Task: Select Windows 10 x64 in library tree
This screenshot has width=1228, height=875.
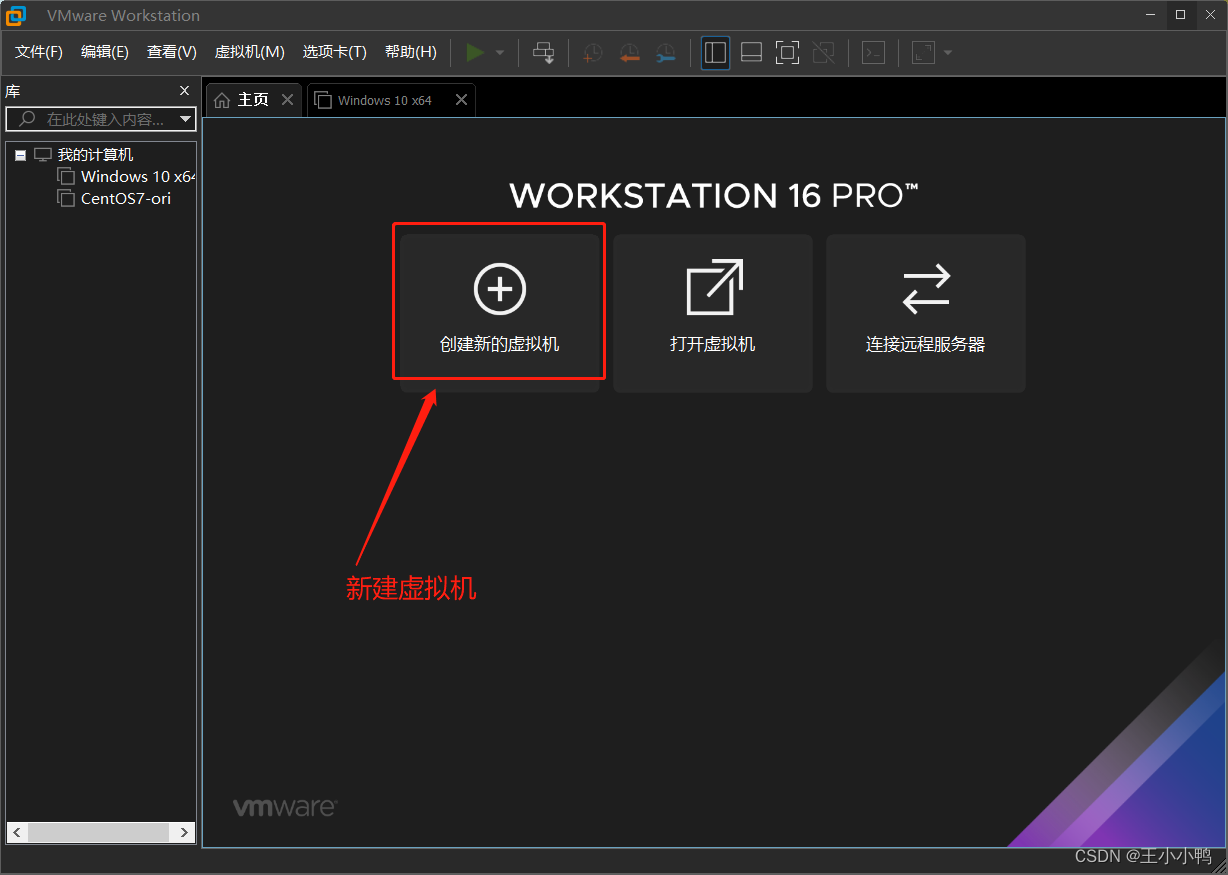Action: click(x=138, y=176)
